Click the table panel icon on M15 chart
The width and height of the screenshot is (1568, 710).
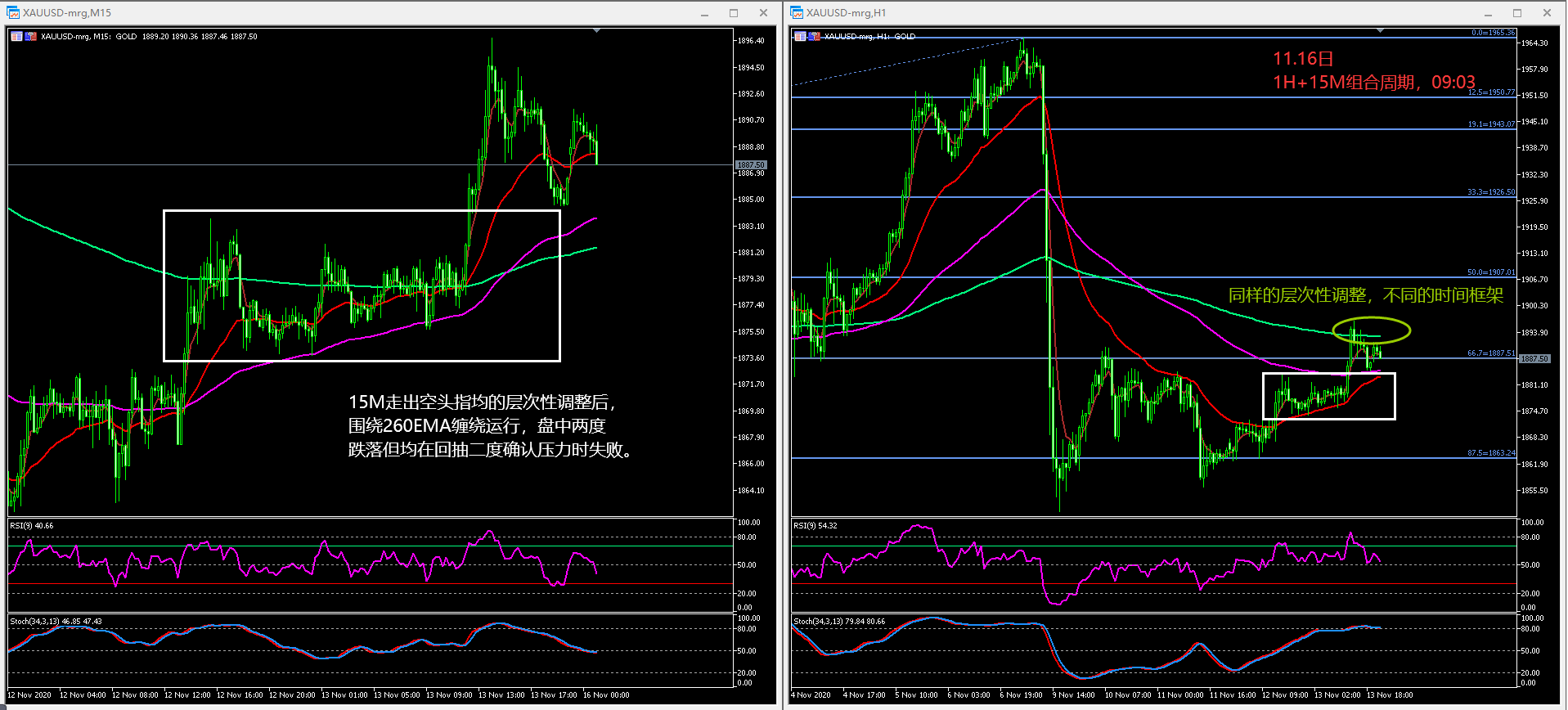pyautogui.click(x=16, y=37)
